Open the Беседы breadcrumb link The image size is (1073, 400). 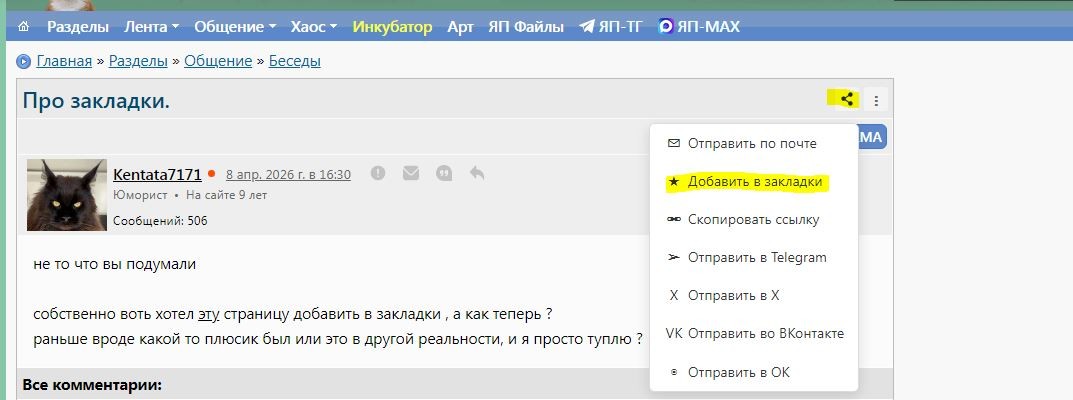click(x=294, y=61)
